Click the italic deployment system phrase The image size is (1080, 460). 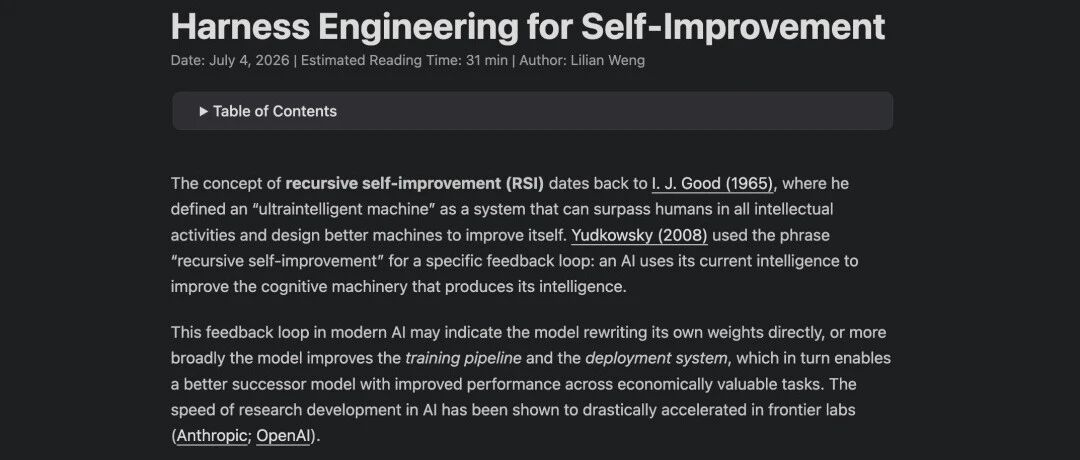(656, 359)
